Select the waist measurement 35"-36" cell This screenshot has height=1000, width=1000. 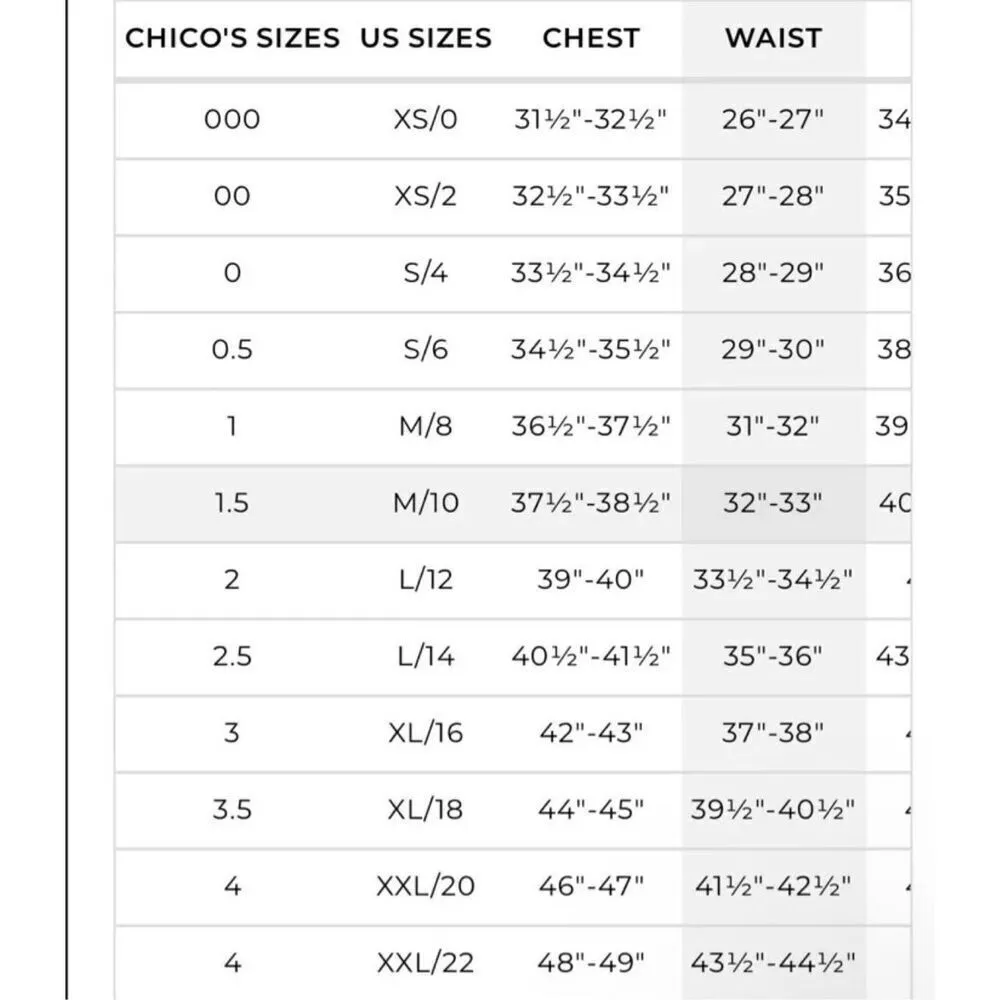[773, 657]
